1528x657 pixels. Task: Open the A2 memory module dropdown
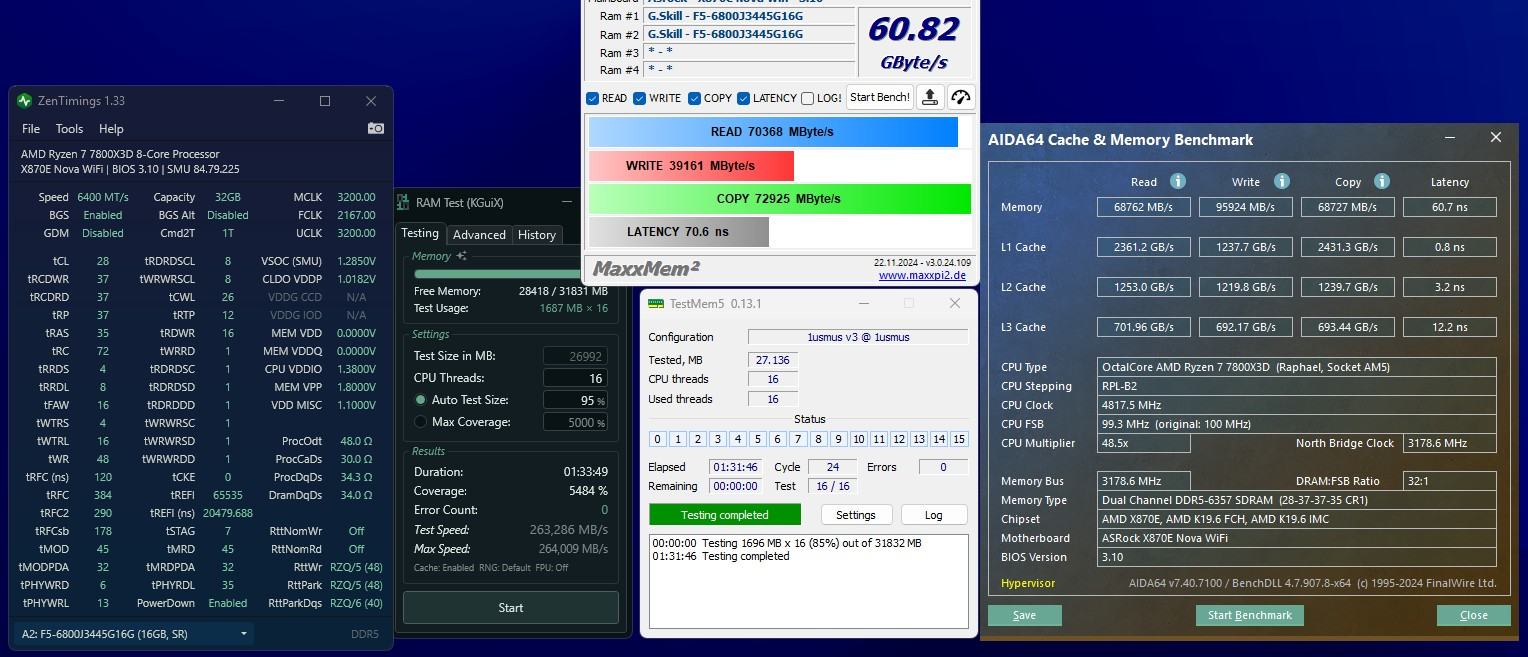click(x=134, y=634)
